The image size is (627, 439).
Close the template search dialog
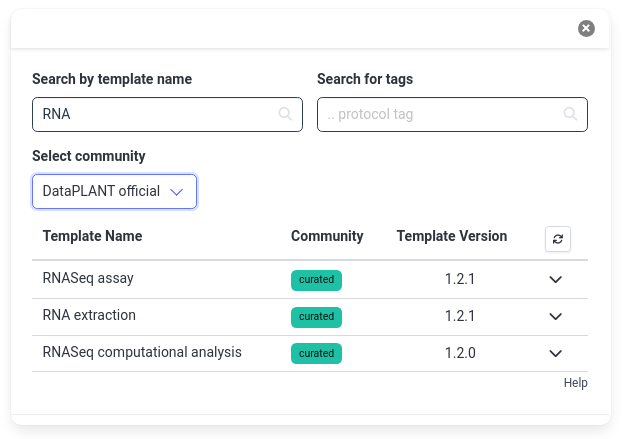[586, 28]
